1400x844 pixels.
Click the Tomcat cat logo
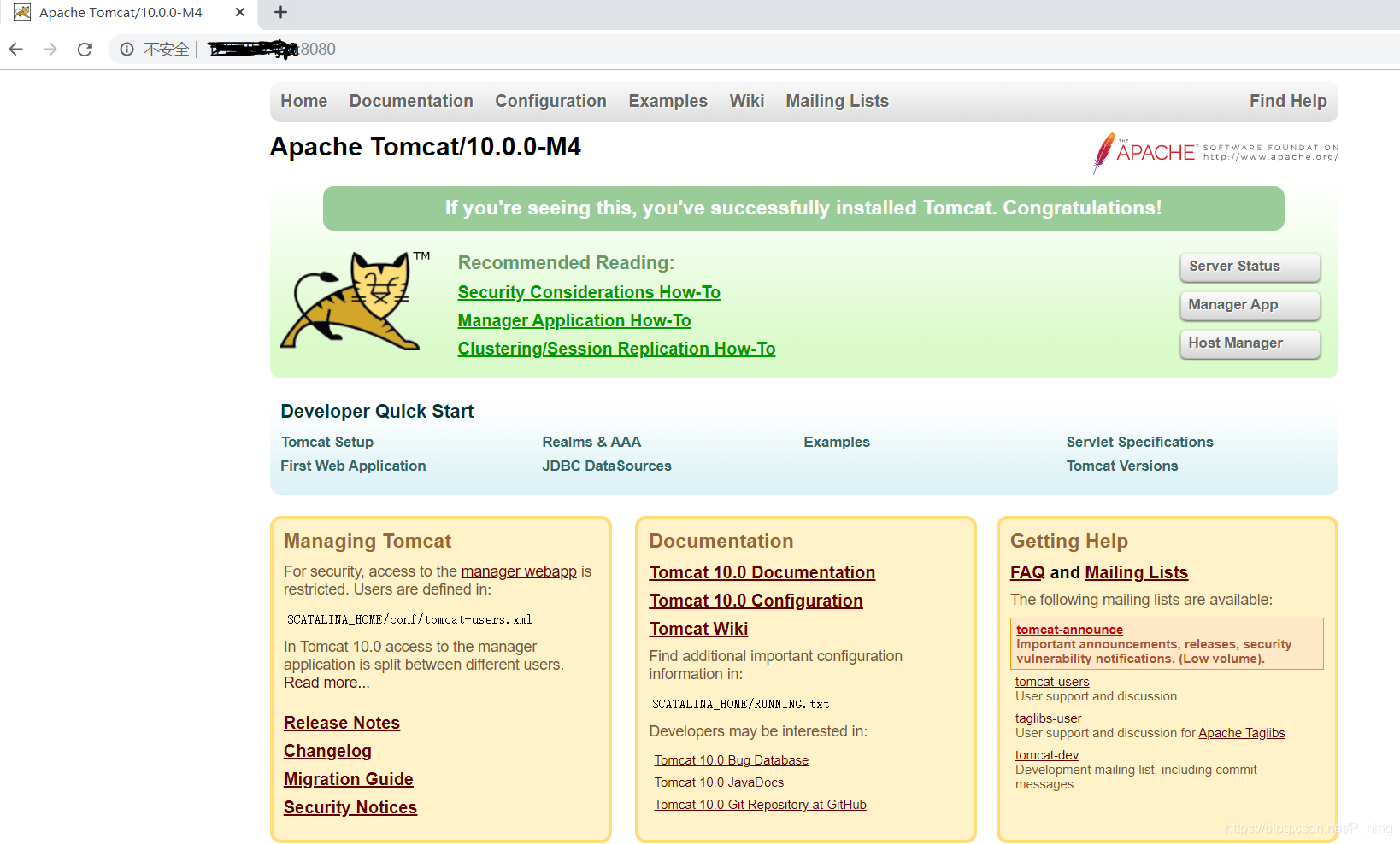355,301
